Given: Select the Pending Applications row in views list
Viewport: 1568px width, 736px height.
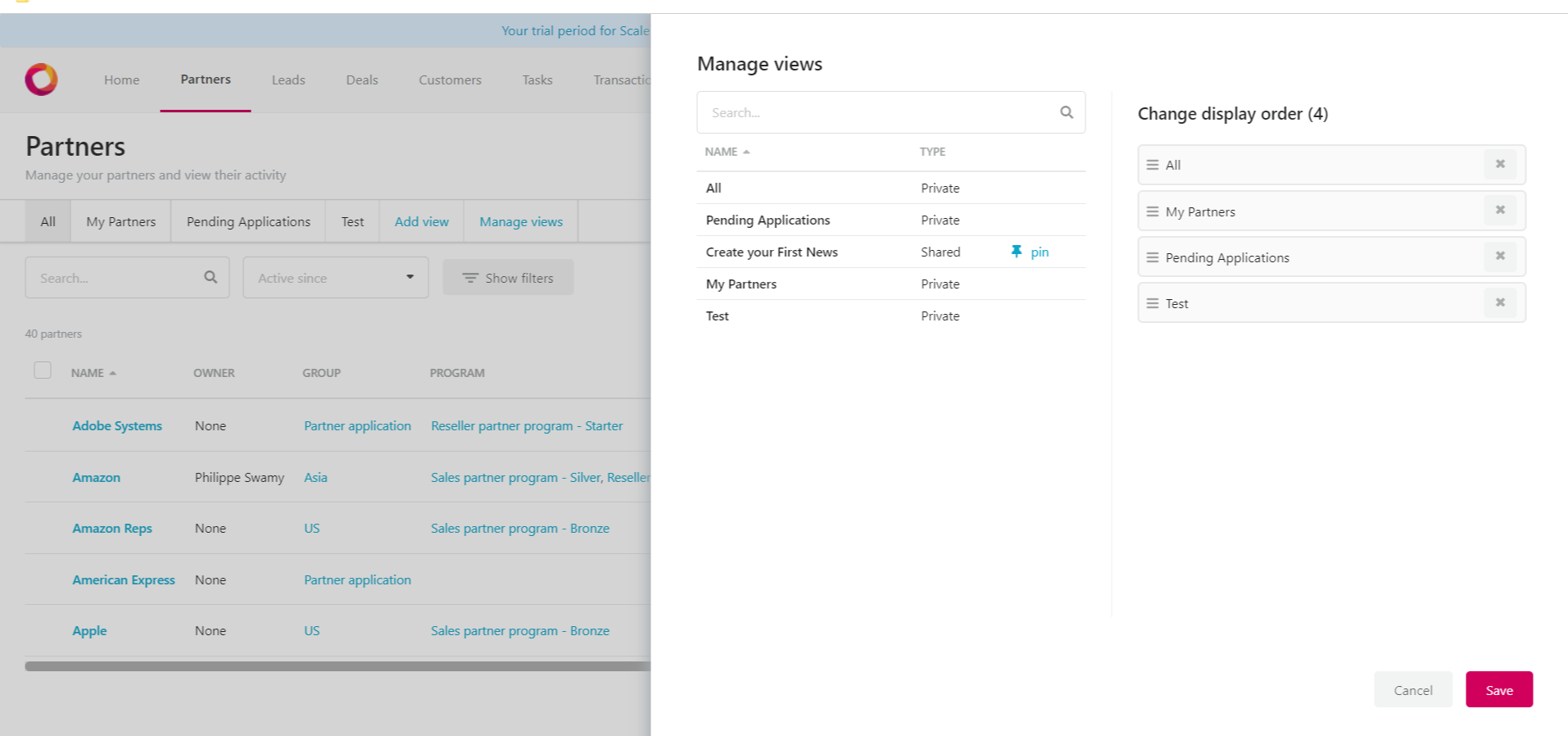Looking at the screenshot, I should (891, 220).
